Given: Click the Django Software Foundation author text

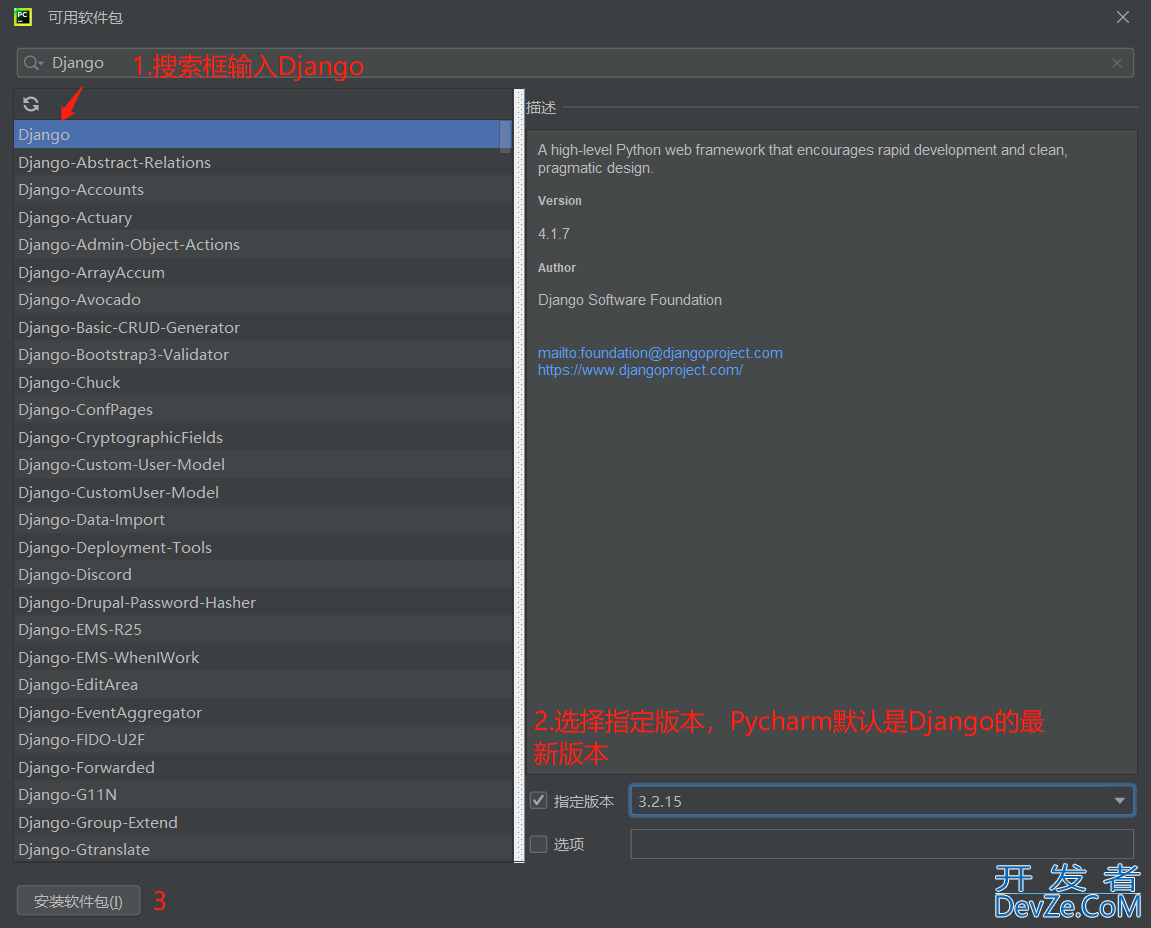Looking at the screenshot, I should click(630, 300).
